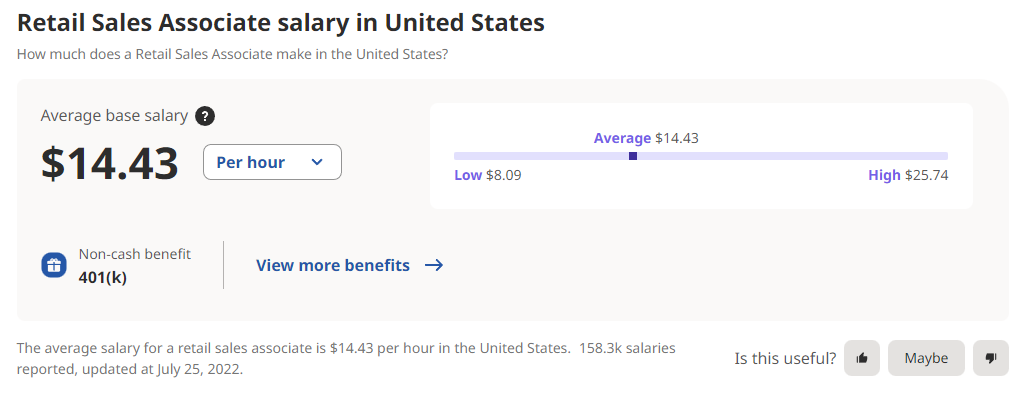
Task: Click the 401(k) benefit text
Action: tap(103, 277)
